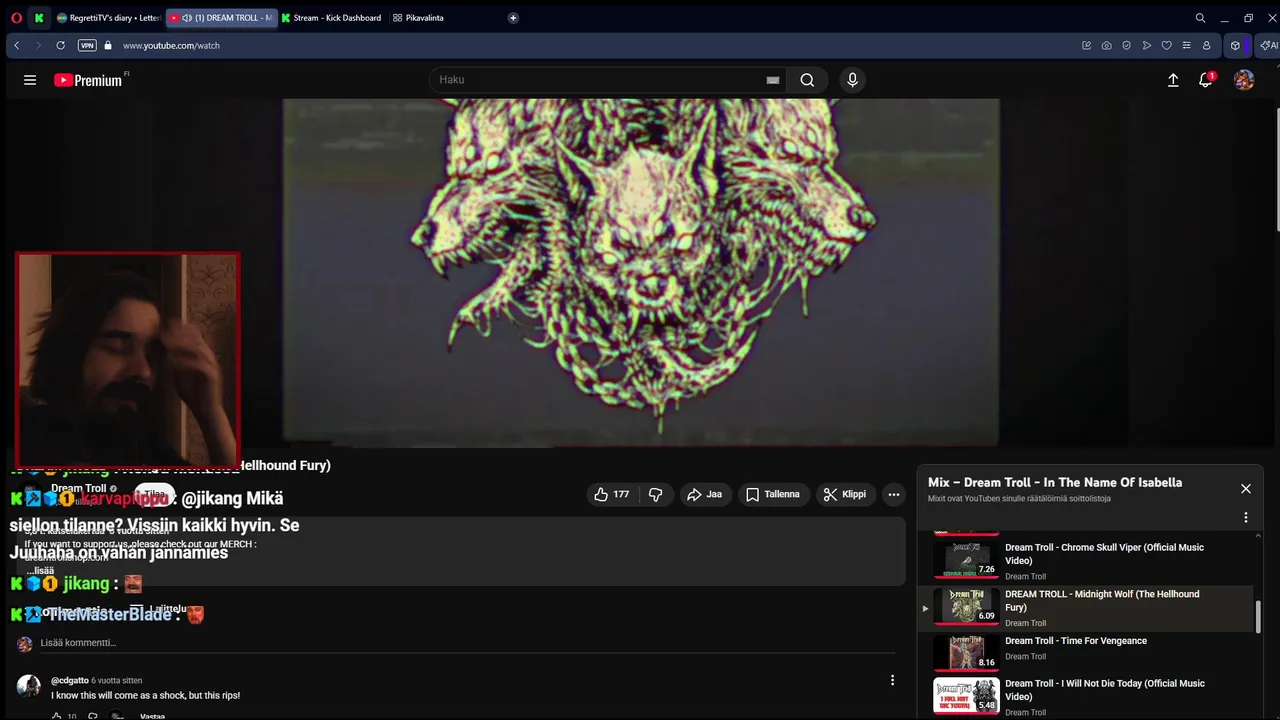Open the Mix playlist options kebab menu
The width and height of the screenshot is (1280, 720).
1246,517
